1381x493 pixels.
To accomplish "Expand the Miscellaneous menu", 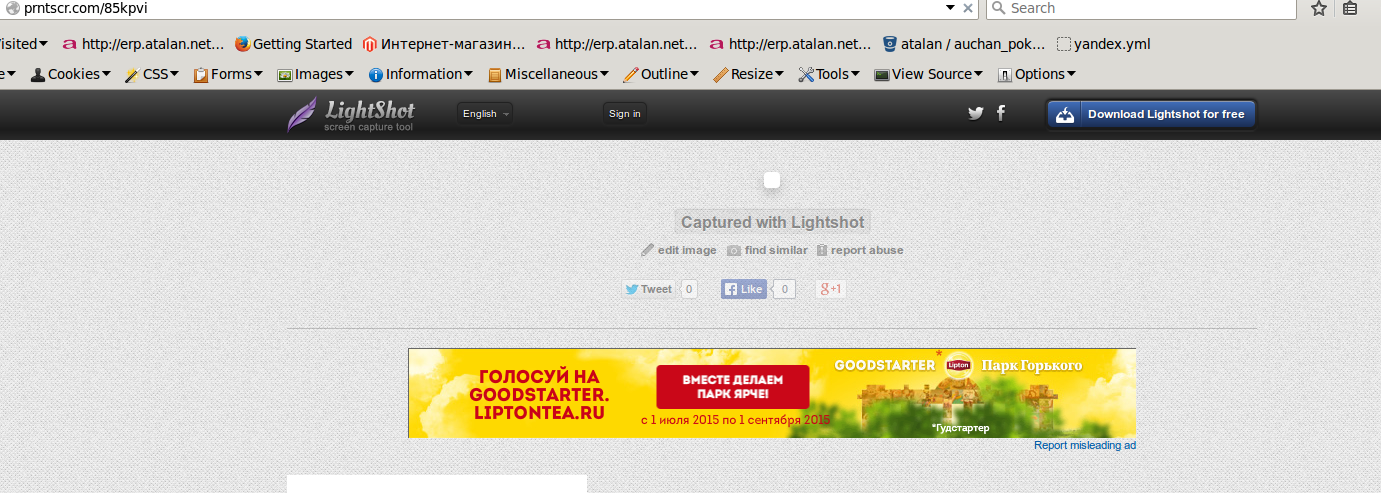I will point(604,74).
